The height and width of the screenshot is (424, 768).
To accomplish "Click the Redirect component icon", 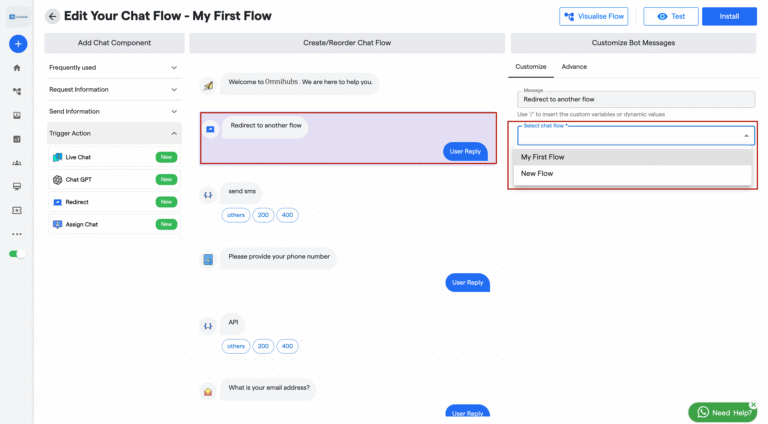I will point(57,202).
